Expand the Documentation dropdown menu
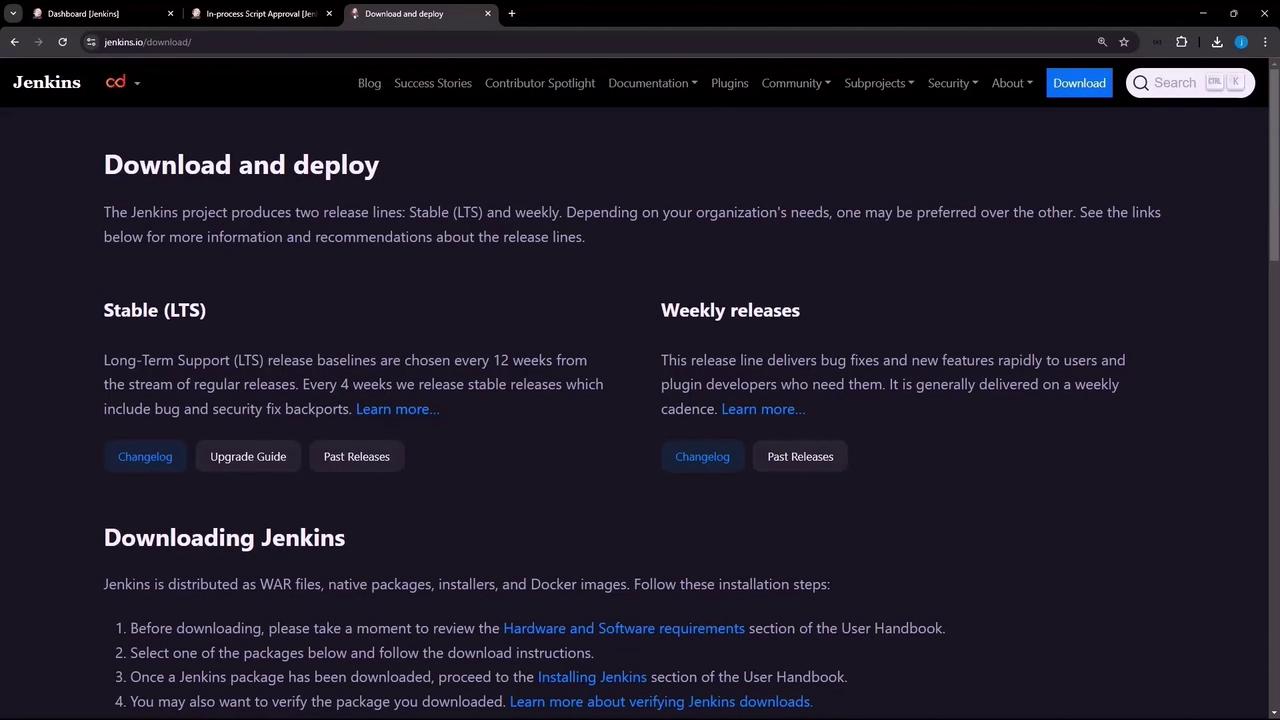 pos(653,83)
